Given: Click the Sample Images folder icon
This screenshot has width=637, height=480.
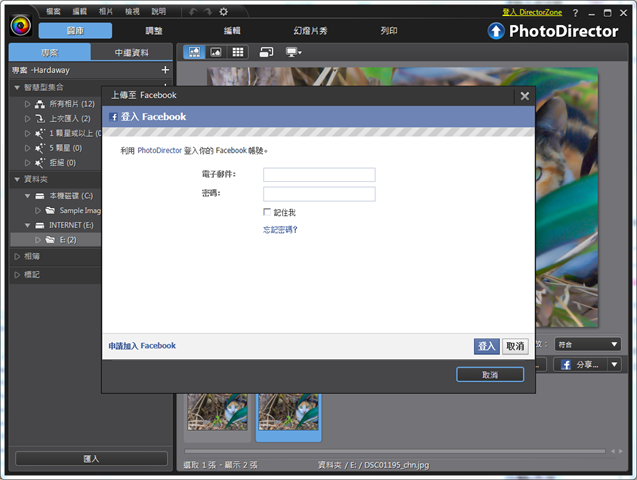Looking at the screenshot, I should pos(50,210).
